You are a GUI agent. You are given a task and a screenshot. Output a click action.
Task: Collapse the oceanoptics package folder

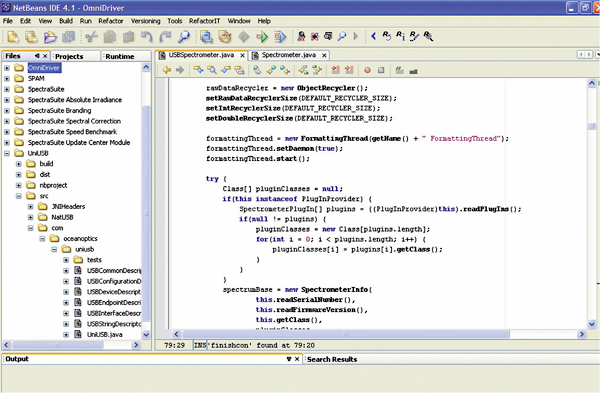(x=42, y=239)
